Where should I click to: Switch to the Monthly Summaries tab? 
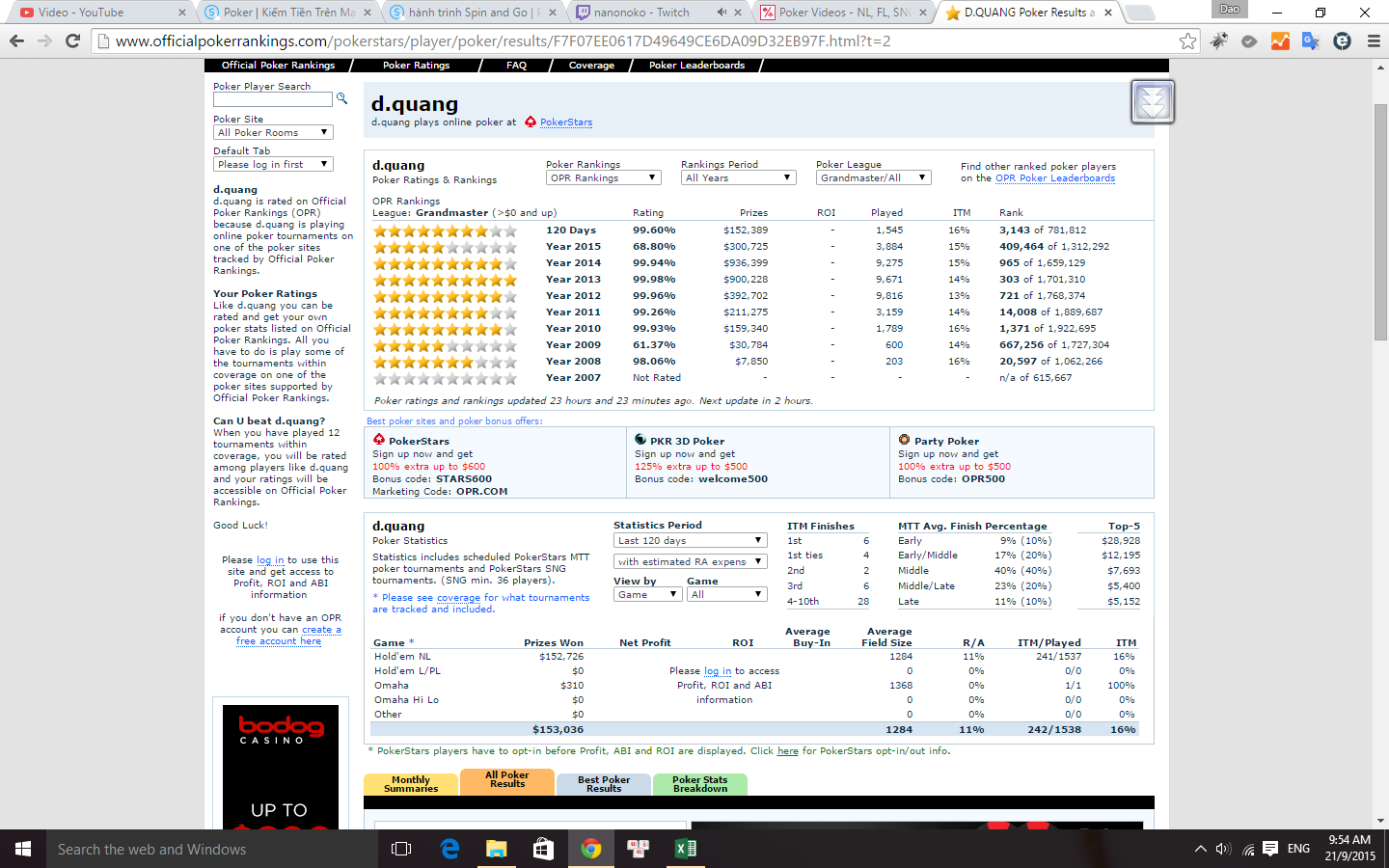[x=411, y=784]
